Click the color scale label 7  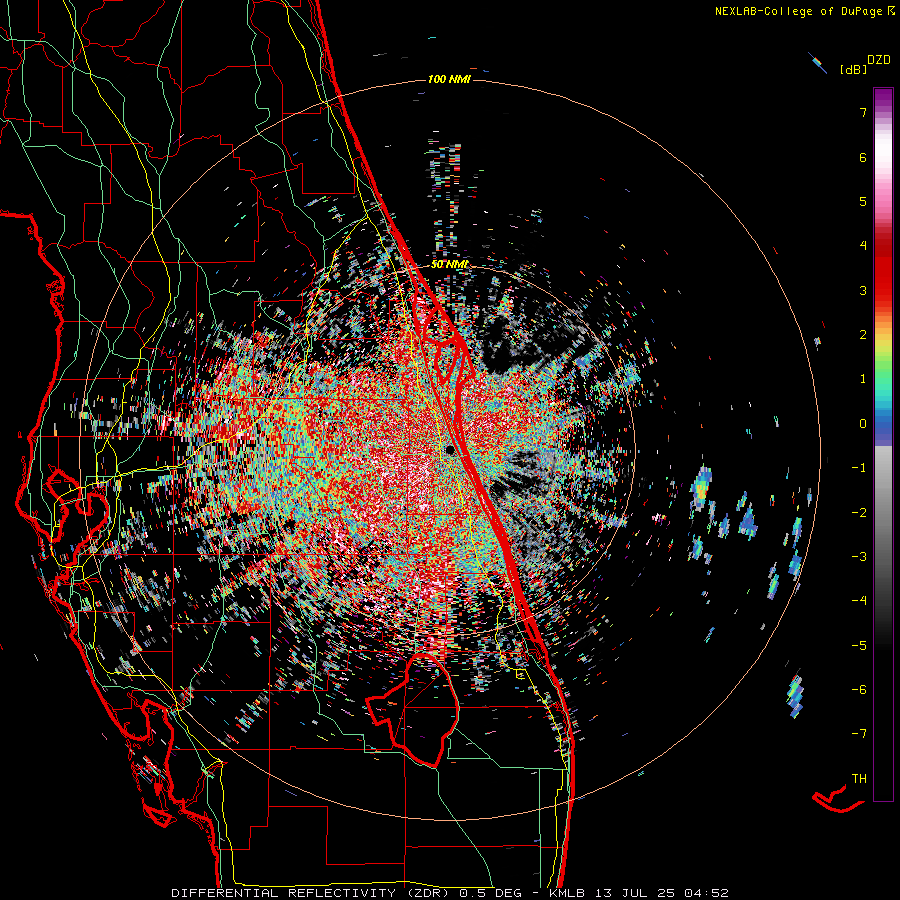pyautogui.click(x=863, y=112)
